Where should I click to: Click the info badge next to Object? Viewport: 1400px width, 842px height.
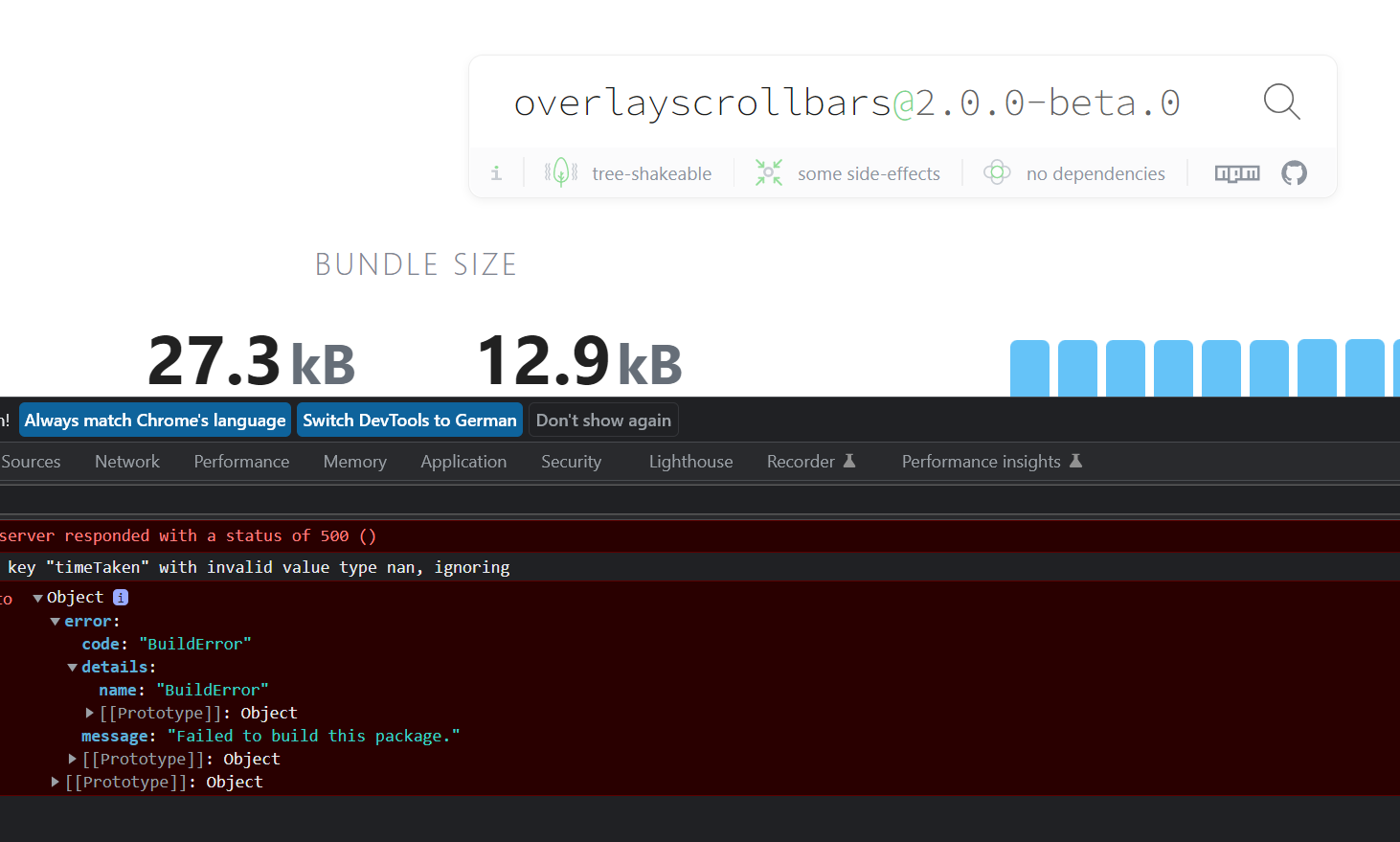click(121, 597)
